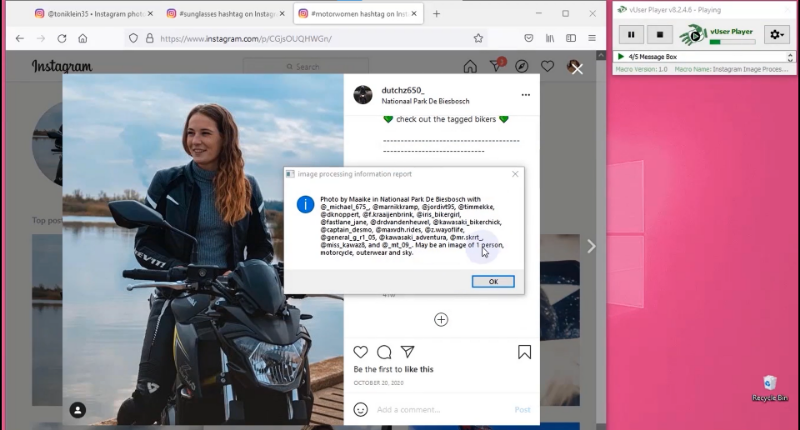Open Instagram explore compass icon
Image resolution: width=800 pixels, height=430 pixels.
(521, 66)
